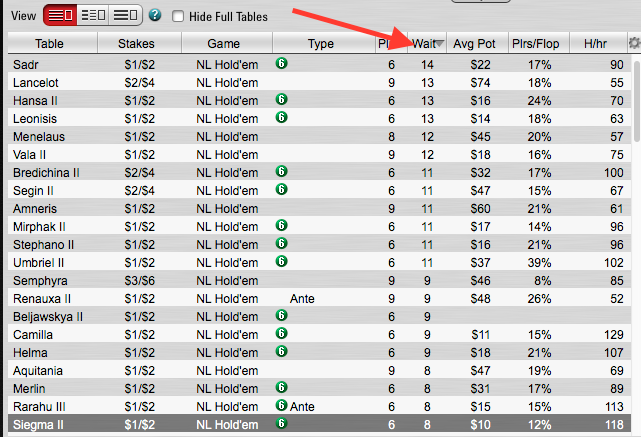Select the first table view layout icon

click(x=62, y=15)
